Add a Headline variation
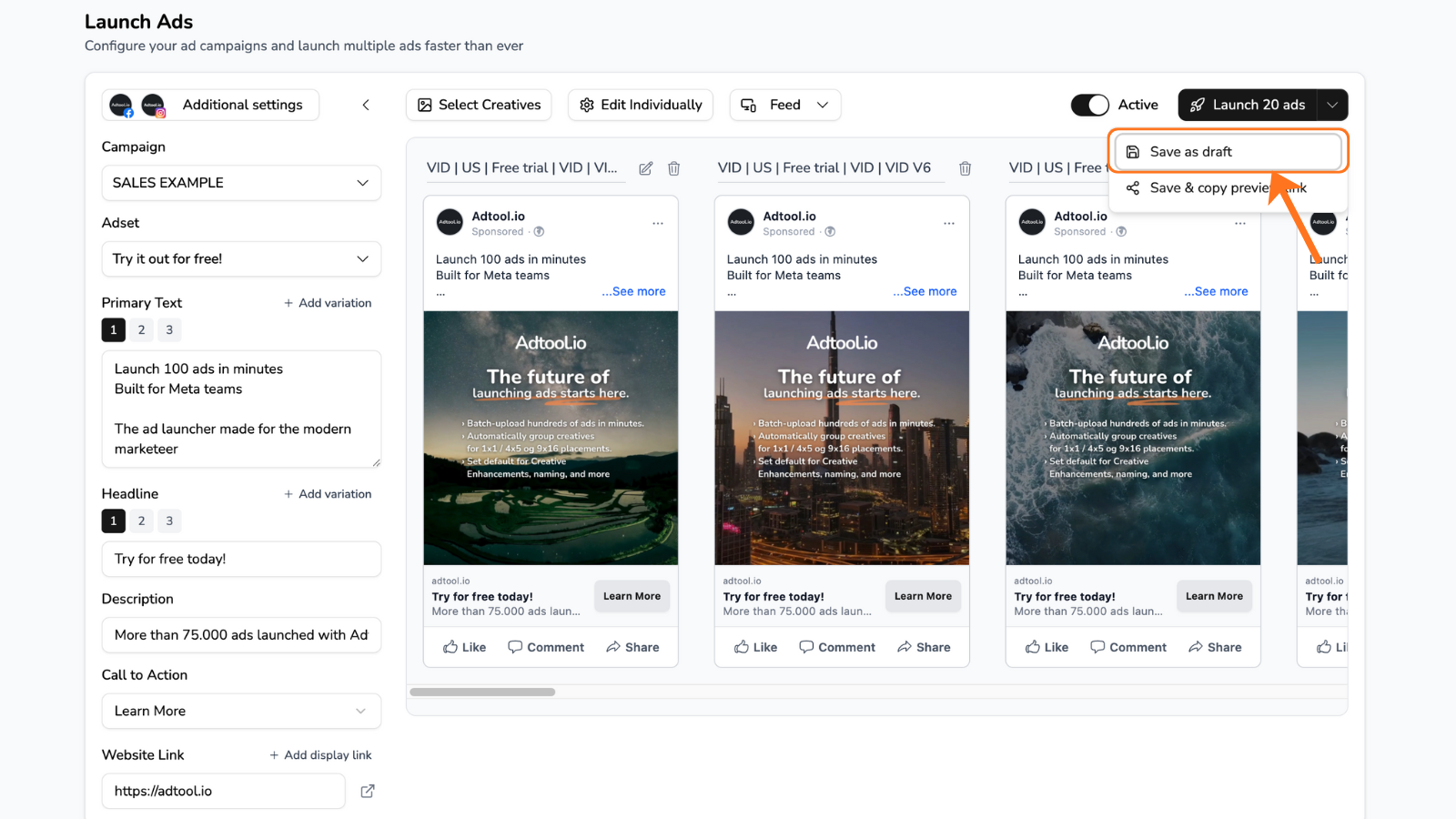1456x819 pixels. pyautogui.click(x=328, y=494)
